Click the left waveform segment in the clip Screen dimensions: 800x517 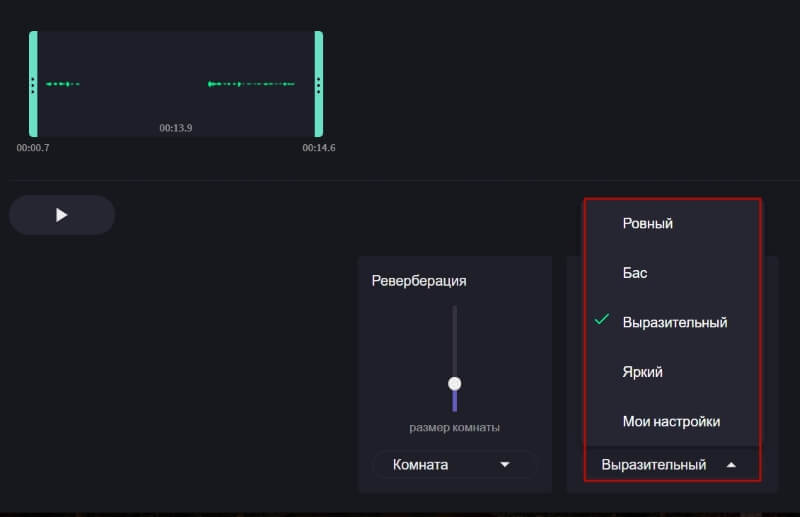point(63,84)
